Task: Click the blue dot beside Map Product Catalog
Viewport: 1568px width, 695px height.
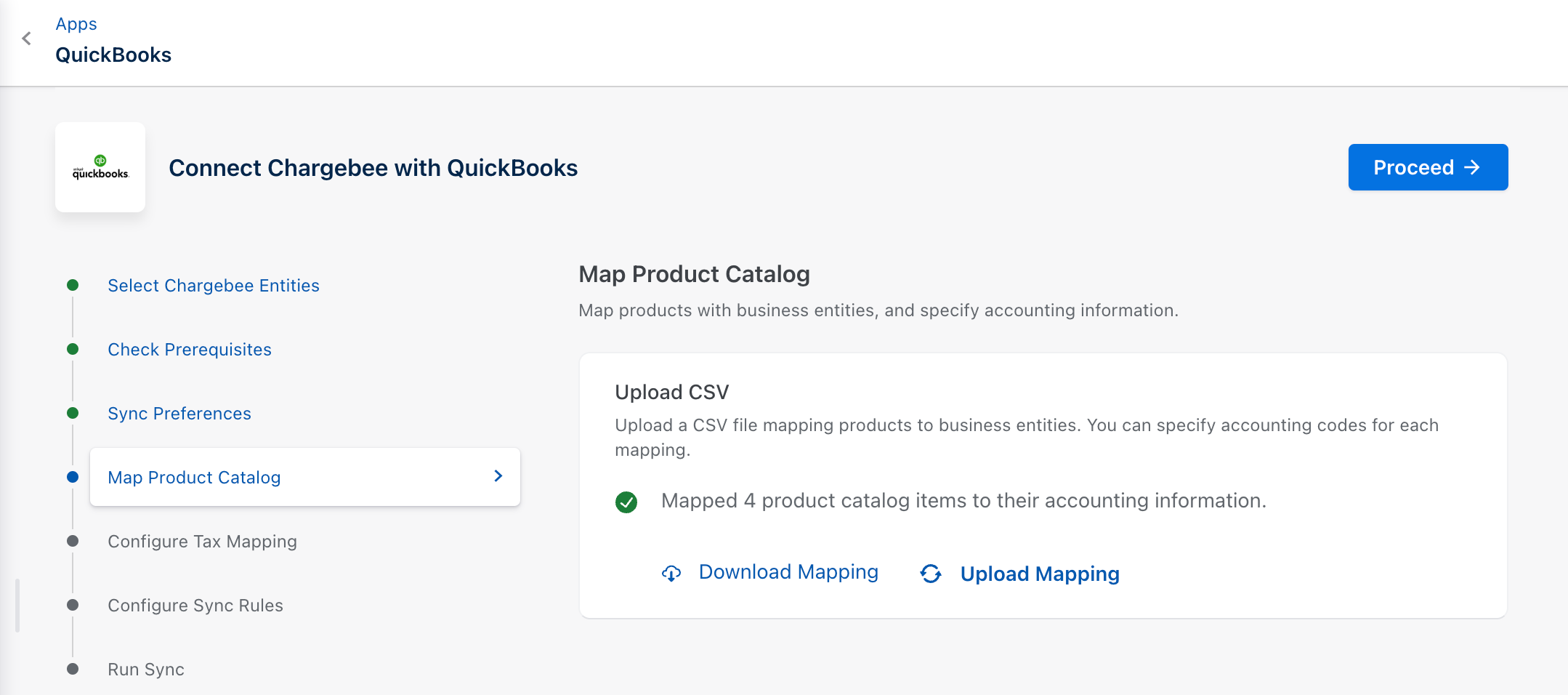Action: pos(73,477)
